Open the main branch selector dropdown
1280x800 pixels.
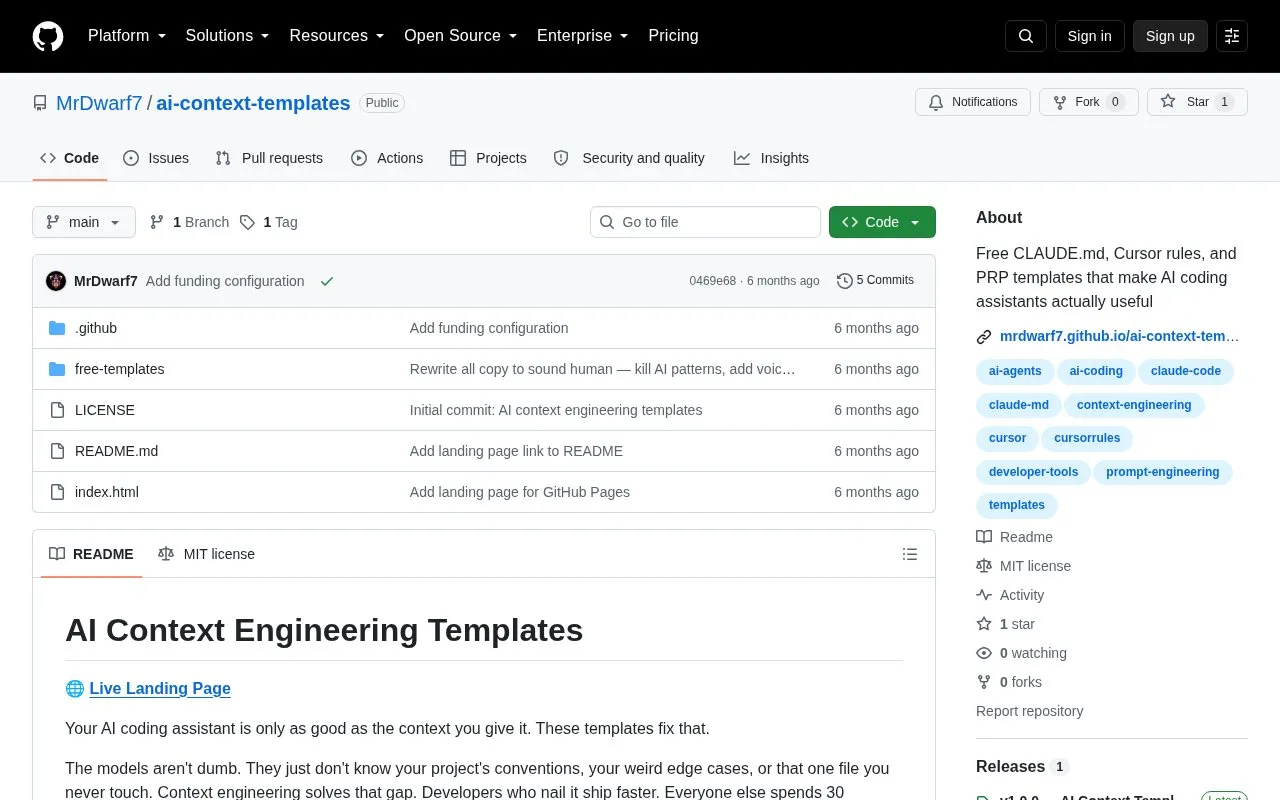pyautogui.click(x=84, y=222)
